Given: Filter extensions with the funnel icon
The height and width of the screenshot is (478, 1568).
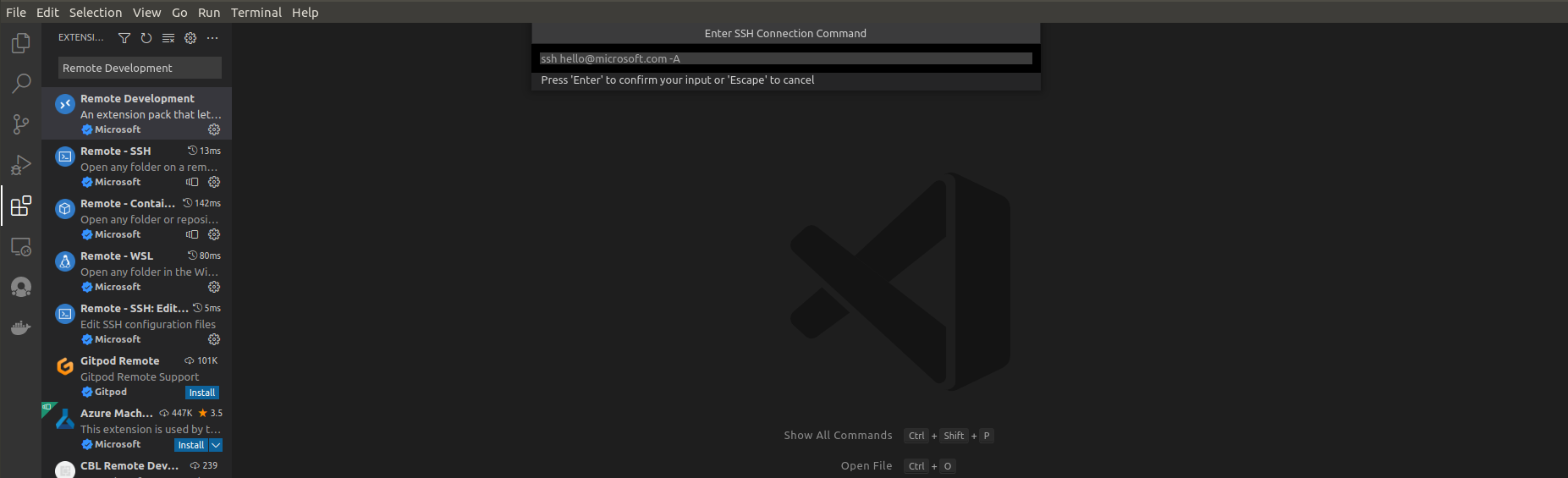Looking at the screenshot, I should click(x=124, y=38).
